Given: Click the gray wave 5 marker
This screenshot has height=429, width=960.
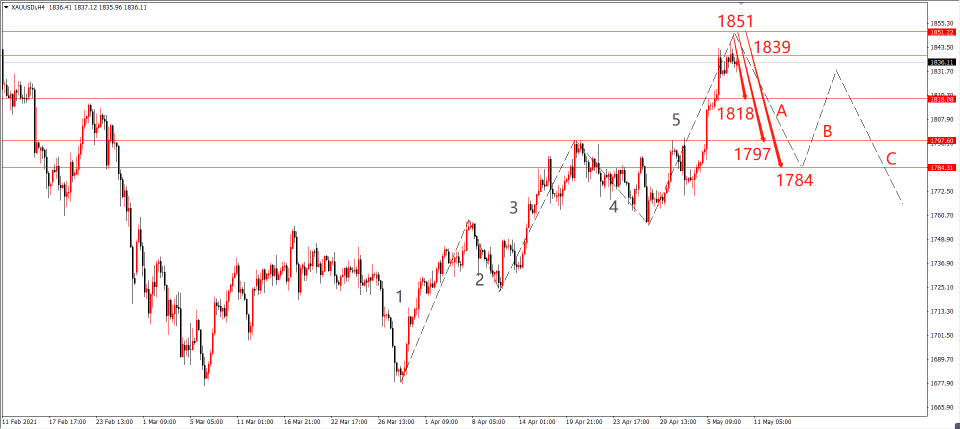Looking at the screenshot, I should tap(676, 120).
